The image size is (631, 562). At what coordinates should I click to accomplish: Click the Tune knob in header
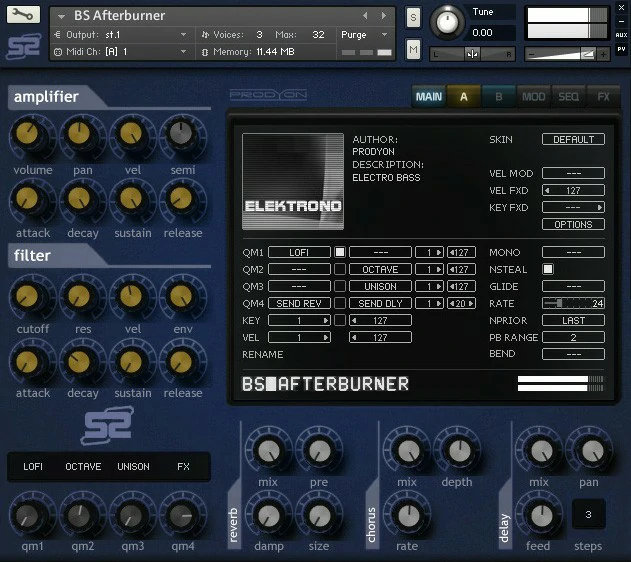coord(447,22)
